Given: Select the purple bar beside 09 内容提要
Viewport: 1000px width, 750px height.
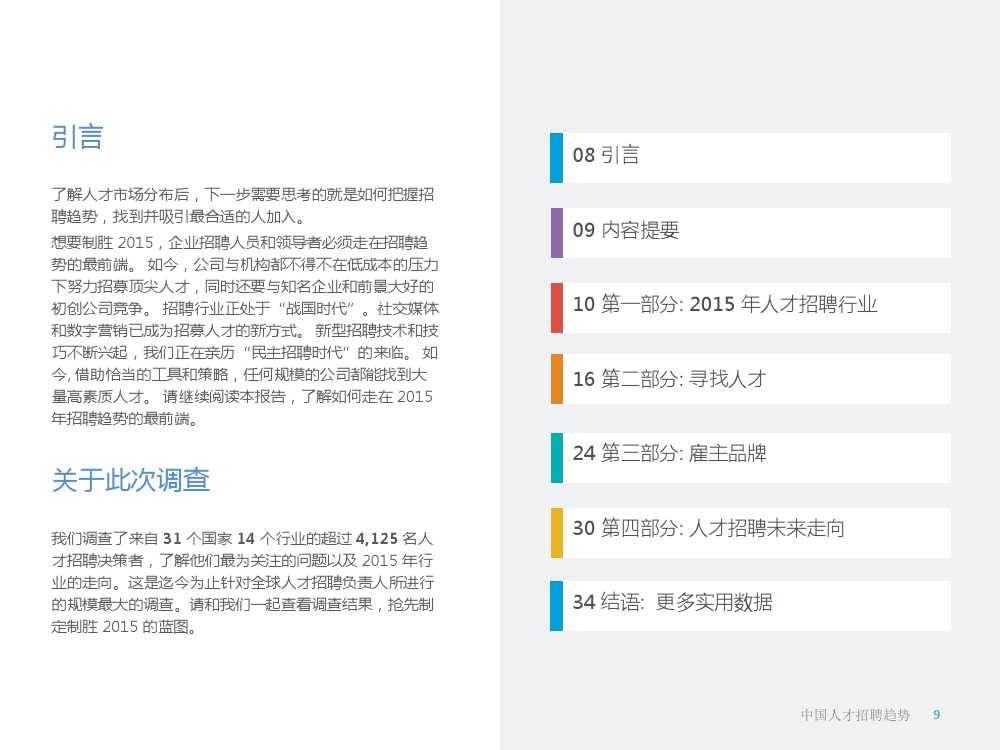Looking at the screenshot, I should pyautogui.click(x=556, y=232).
